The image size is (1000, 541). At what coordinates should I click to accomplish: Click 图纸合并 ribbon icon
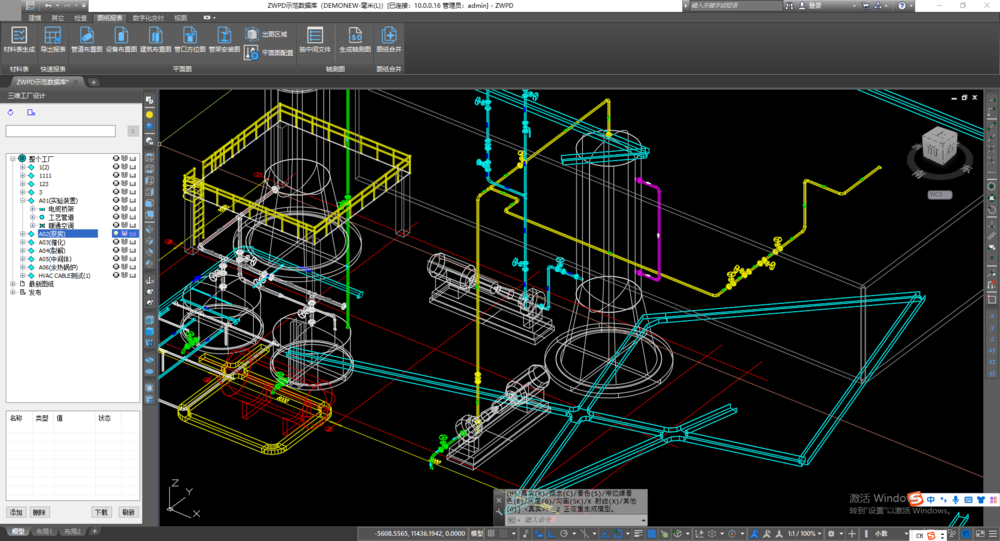tap(389, 40)
